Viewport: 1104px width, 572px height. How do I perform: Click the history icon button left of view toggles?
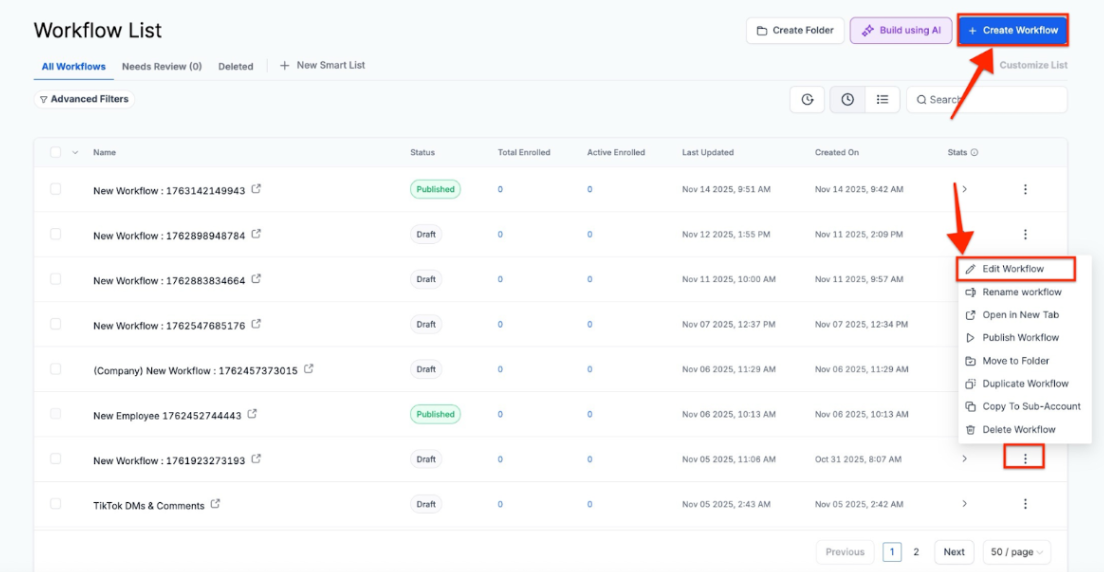point(807,100)
